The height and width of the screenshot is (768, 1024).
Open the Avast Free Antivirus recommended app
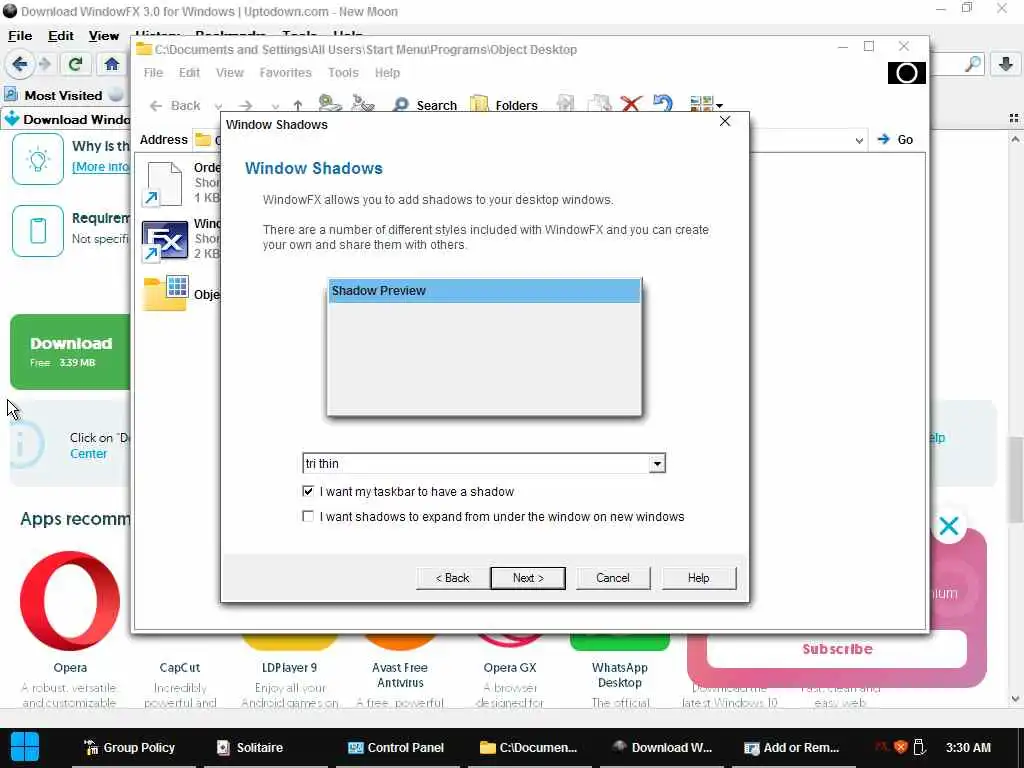400,675
